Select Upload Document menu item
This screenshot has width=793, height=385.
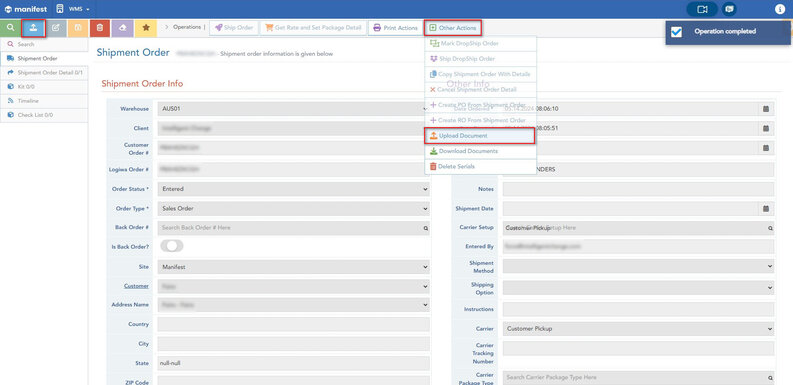480,136
